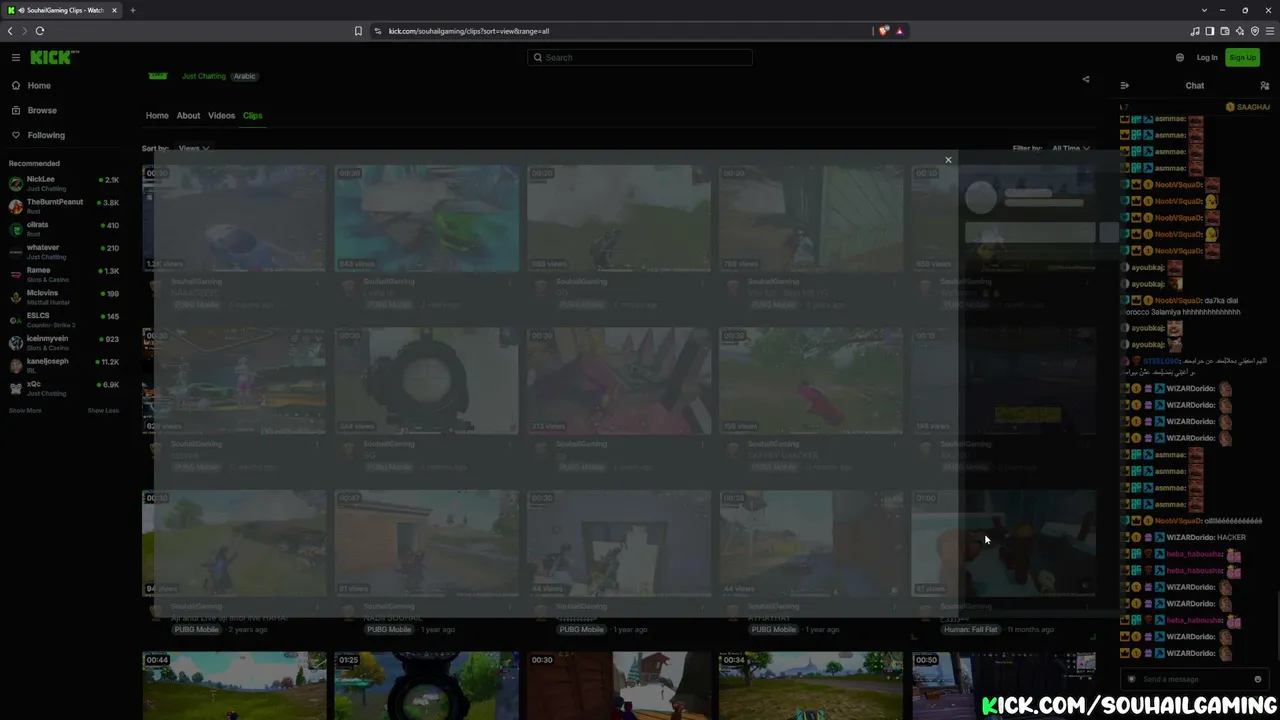Image resolution: width=1280 pixels, height=720 pixels.
Task: Click the Arabic language tag
Action: click(x=245, y=77)
